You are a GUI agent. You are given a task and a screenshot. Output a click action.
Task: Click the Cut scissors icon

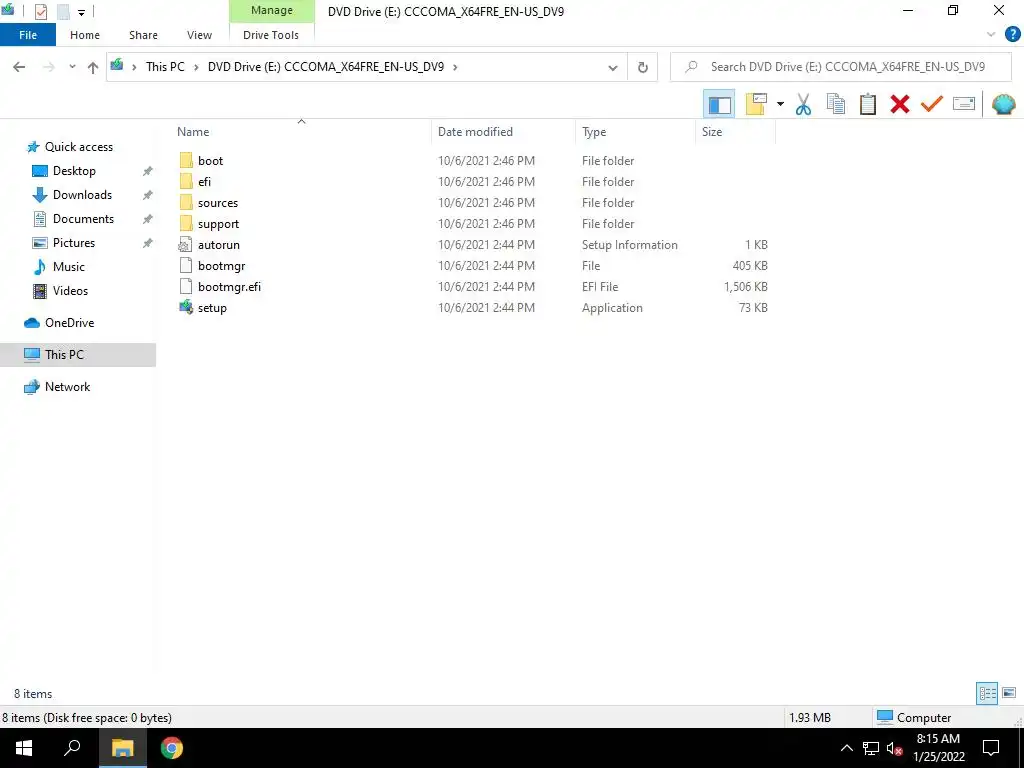(803, 104)
